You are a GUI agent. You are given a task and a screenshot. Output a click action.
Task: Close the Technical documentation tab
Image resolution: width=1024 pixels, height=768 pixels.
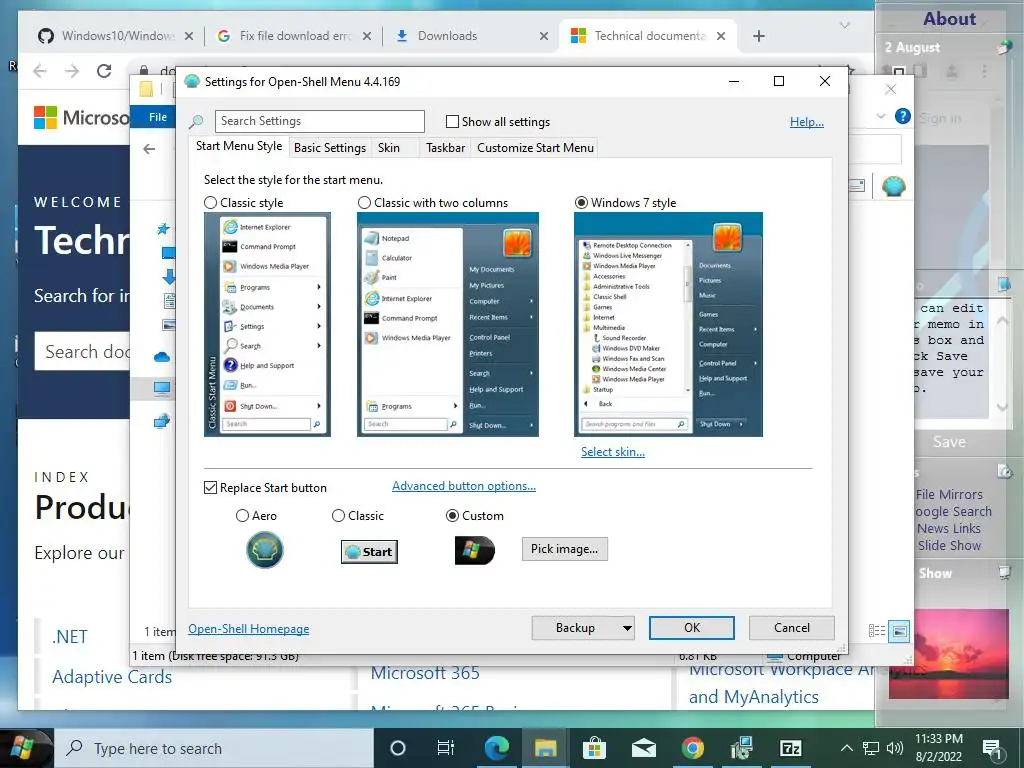point(721,36)
